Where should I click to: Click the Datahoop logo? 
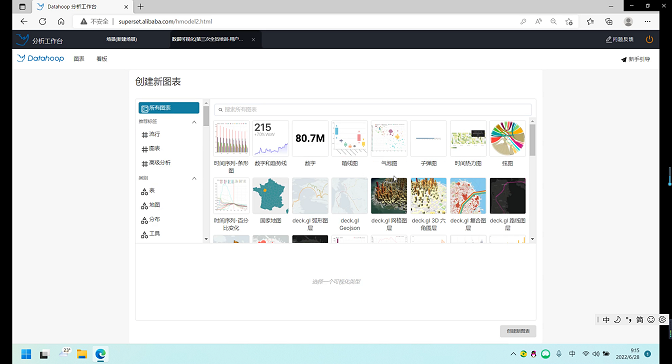coord(40,58)
